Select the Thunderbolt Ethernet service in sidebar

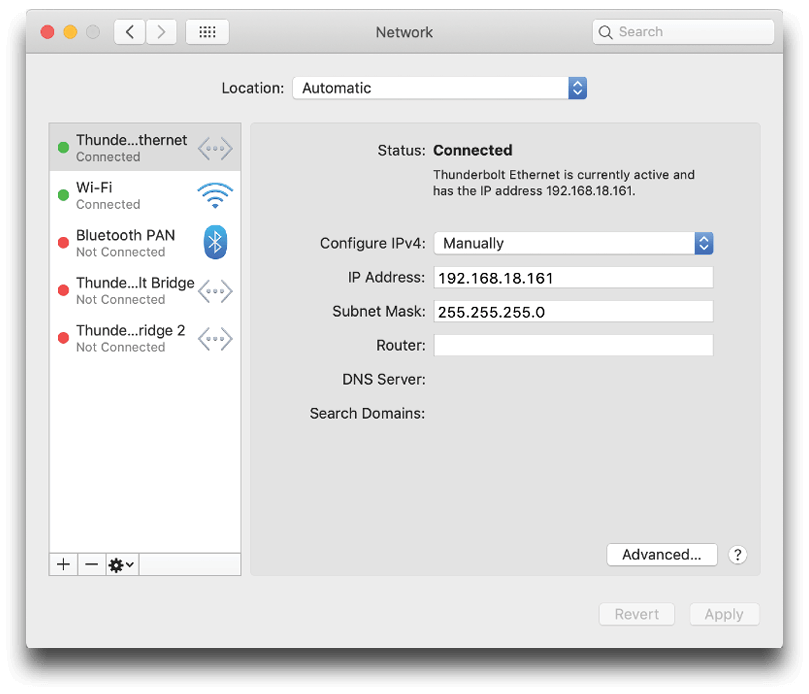145,148
